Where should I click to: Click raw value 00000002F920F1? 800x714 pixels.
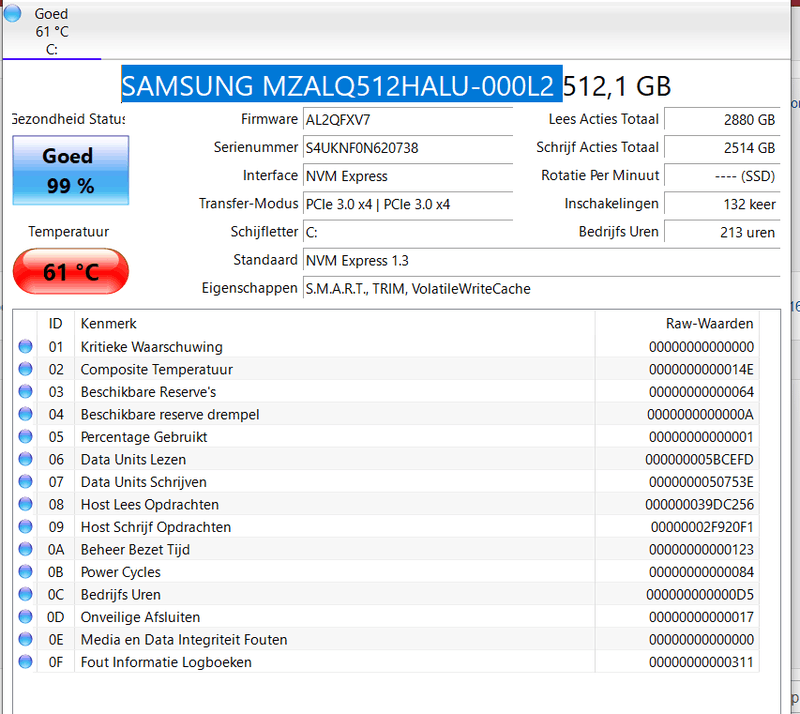pos(702,527)
